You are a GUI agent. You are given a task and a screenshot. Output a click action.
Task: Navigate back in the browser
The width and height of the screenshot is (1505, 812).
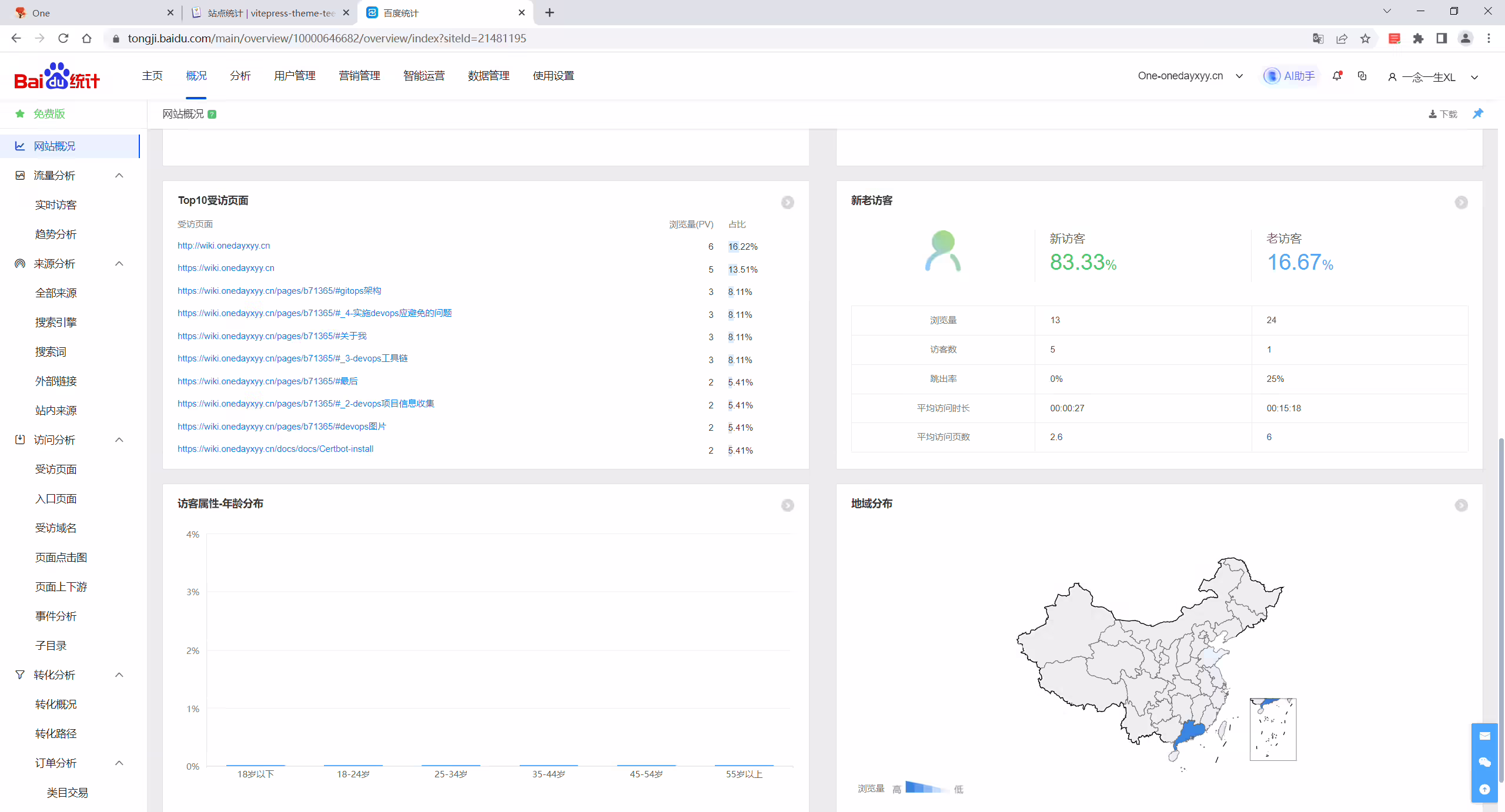point(16,38)
